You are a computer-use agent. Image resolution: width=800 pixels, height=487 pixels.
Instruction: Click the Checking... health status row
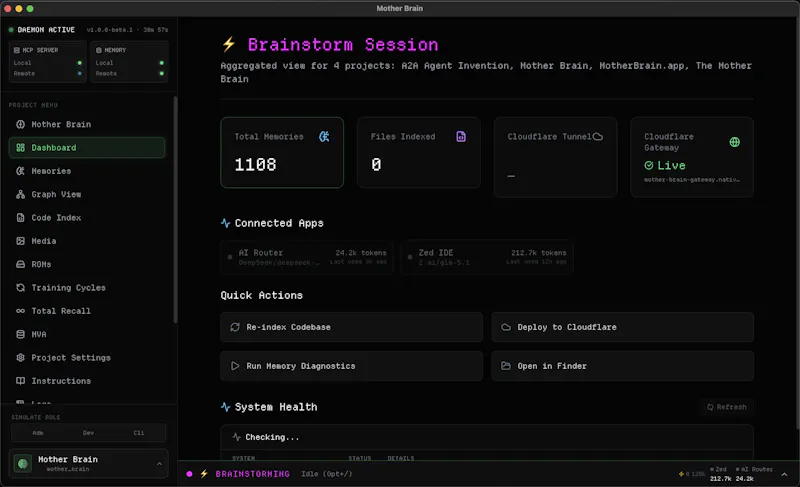pyautogui.click(x=487, y=437)
